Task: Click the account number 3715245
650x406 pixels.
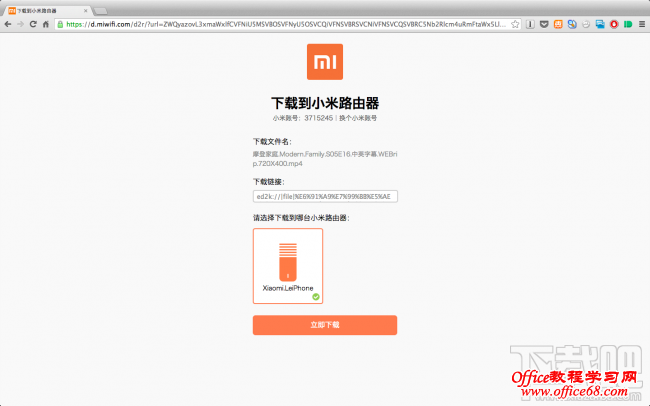Action: (x=318, y=118)
